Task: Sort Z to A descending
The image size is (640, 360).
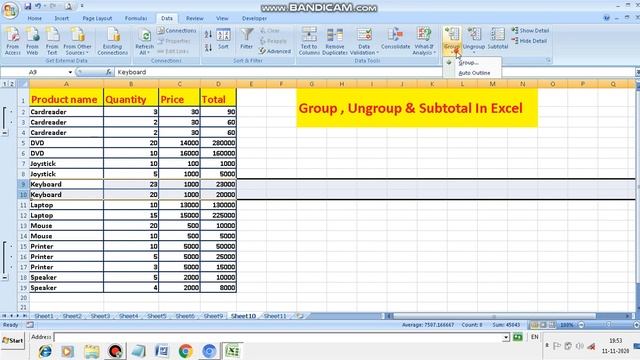Action: pos(208,47)
